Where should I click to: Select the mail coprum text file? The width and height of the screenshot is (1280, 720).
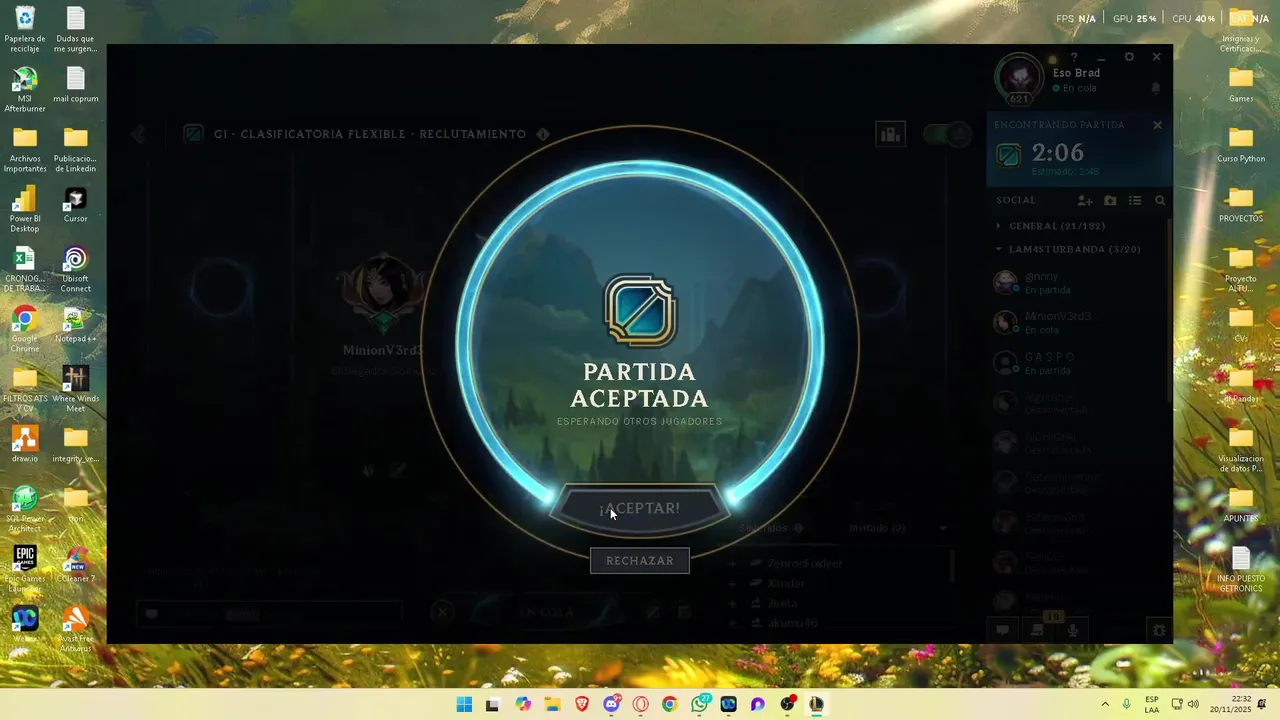[75, 85]
